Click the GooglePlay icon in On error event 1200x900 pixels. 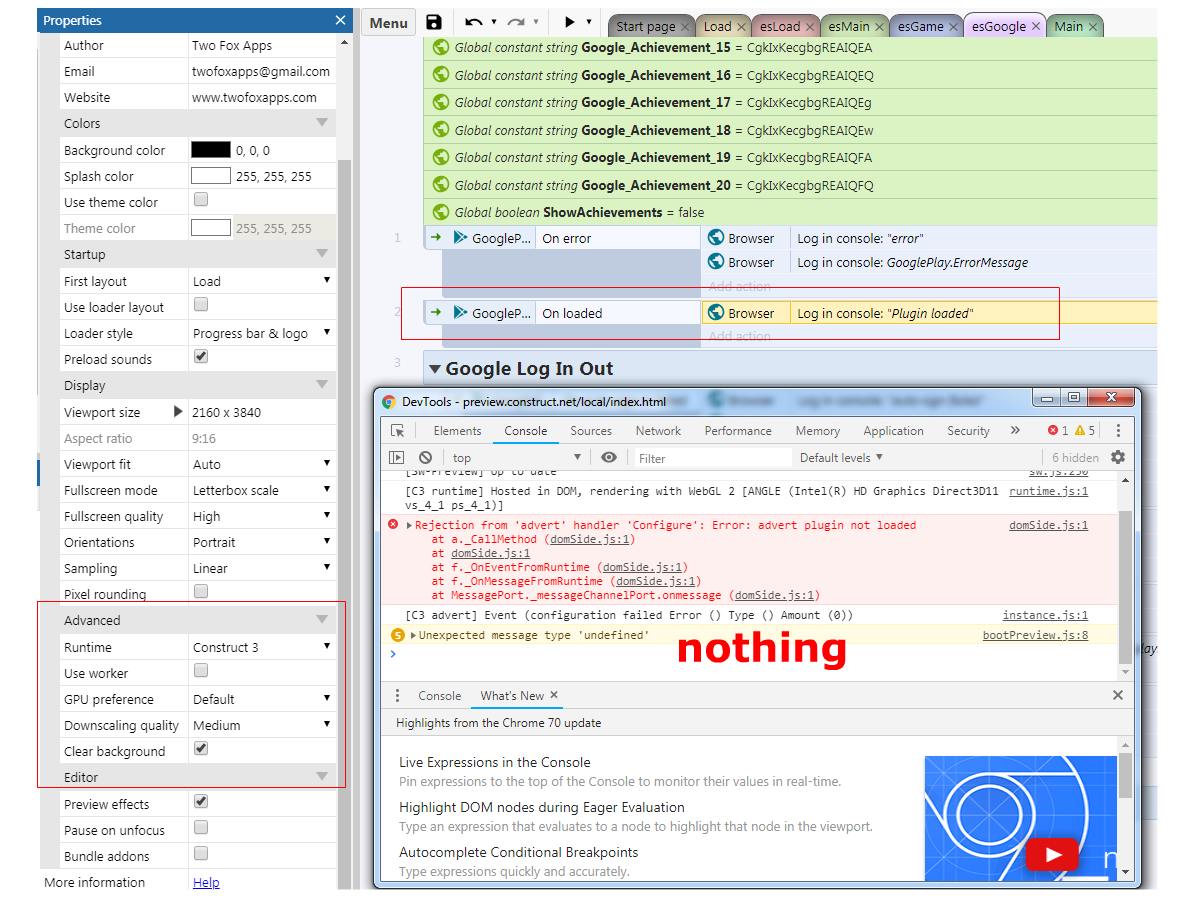pos(459,238)
